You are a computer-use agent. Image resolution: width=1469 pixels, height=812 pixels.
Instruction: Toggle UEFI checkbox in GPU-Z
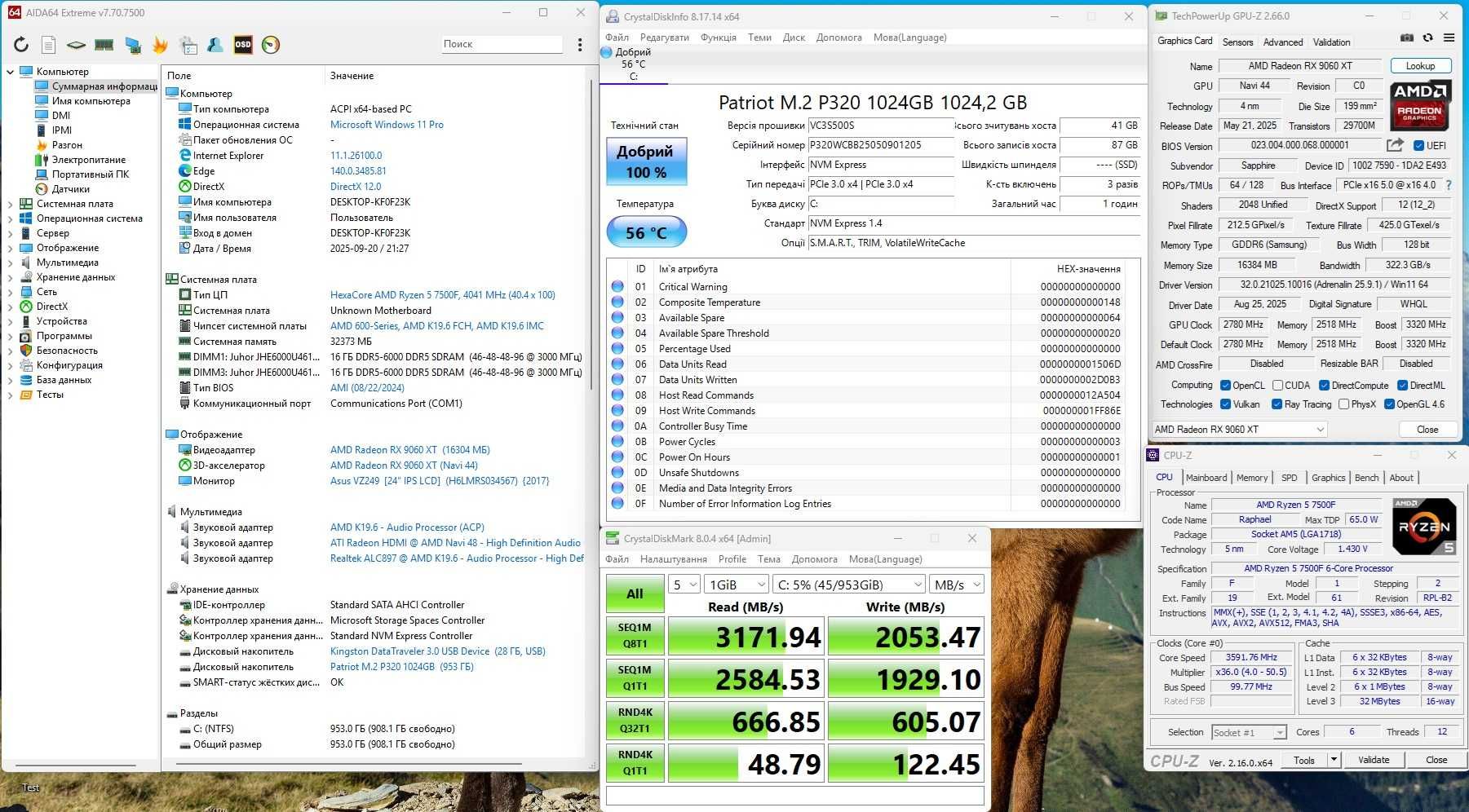pyautogui.click(x=1418, y=146)
